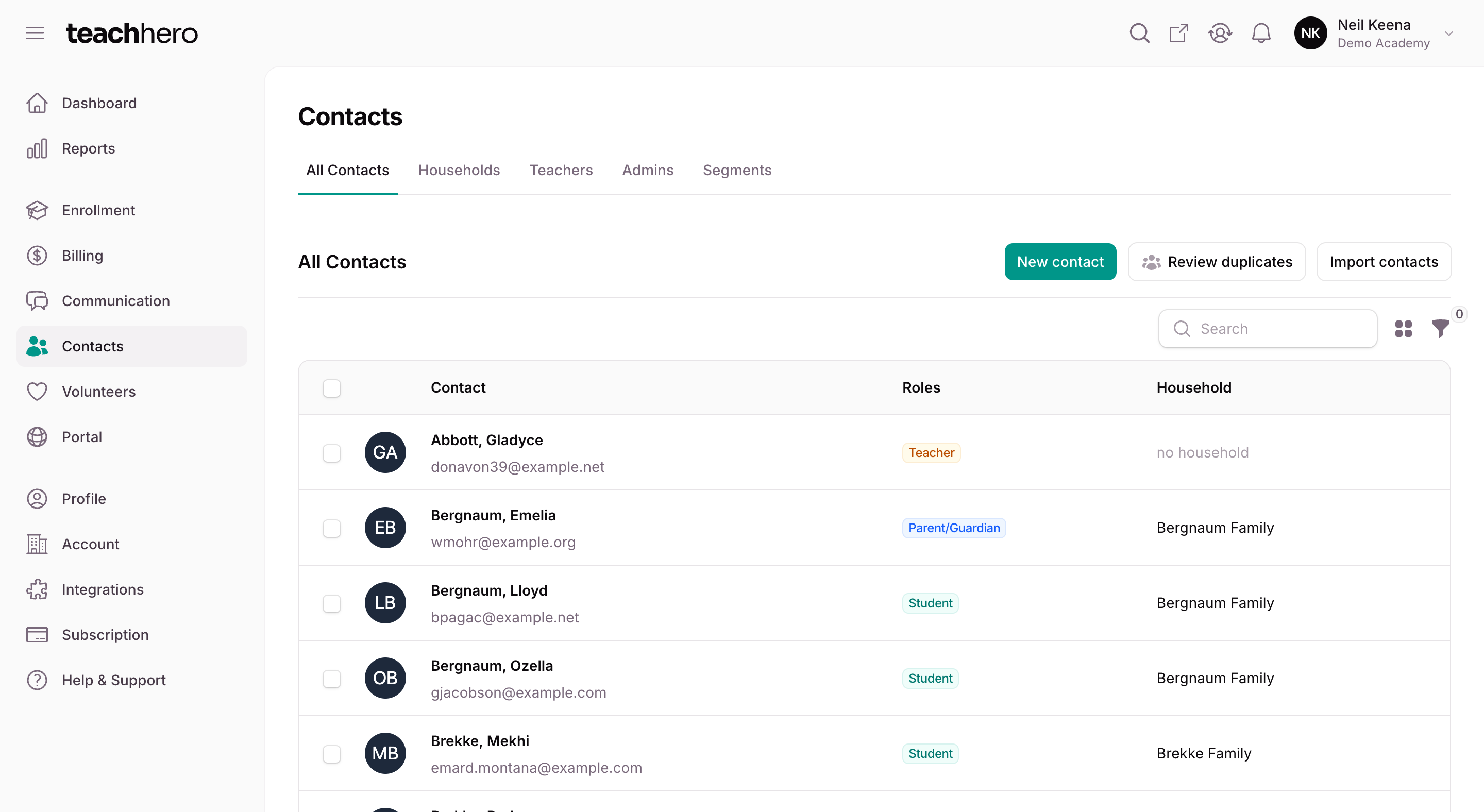Open contact Brekke, Mekhi

480,741
